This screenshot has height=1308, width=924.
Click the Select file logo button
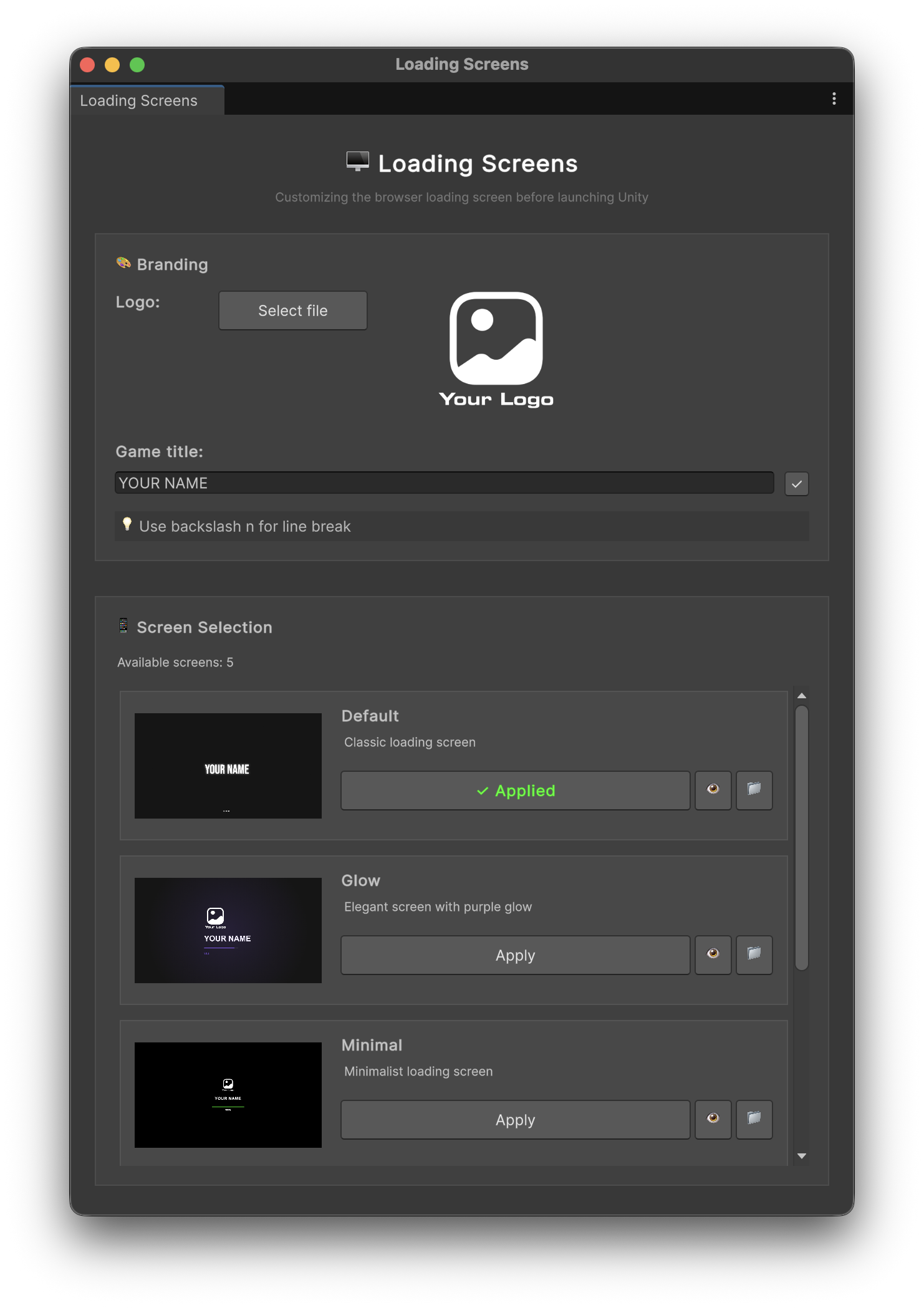click(292, 310)
